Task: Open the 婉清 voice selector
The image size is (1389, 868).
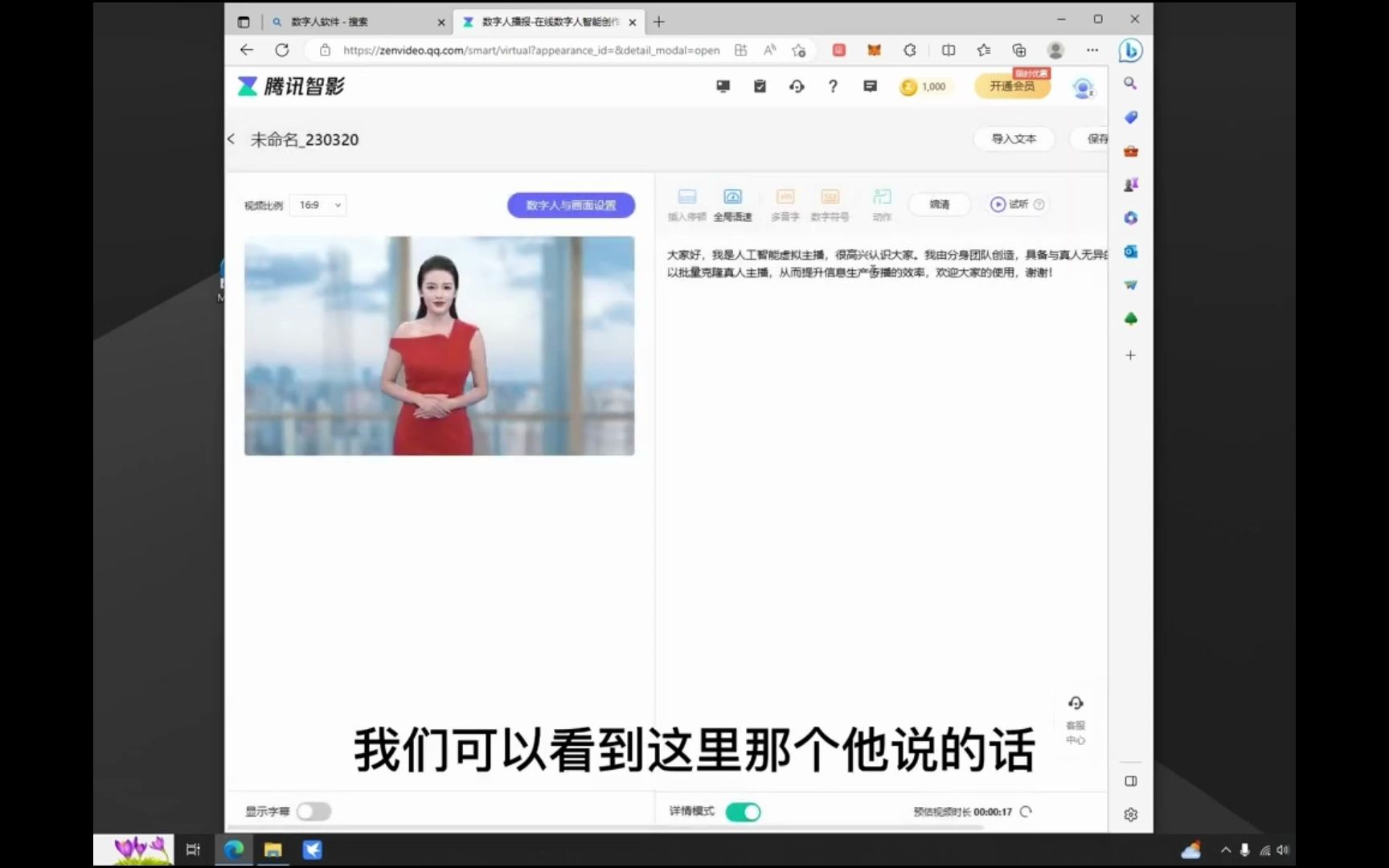Action: click(939, 204)
